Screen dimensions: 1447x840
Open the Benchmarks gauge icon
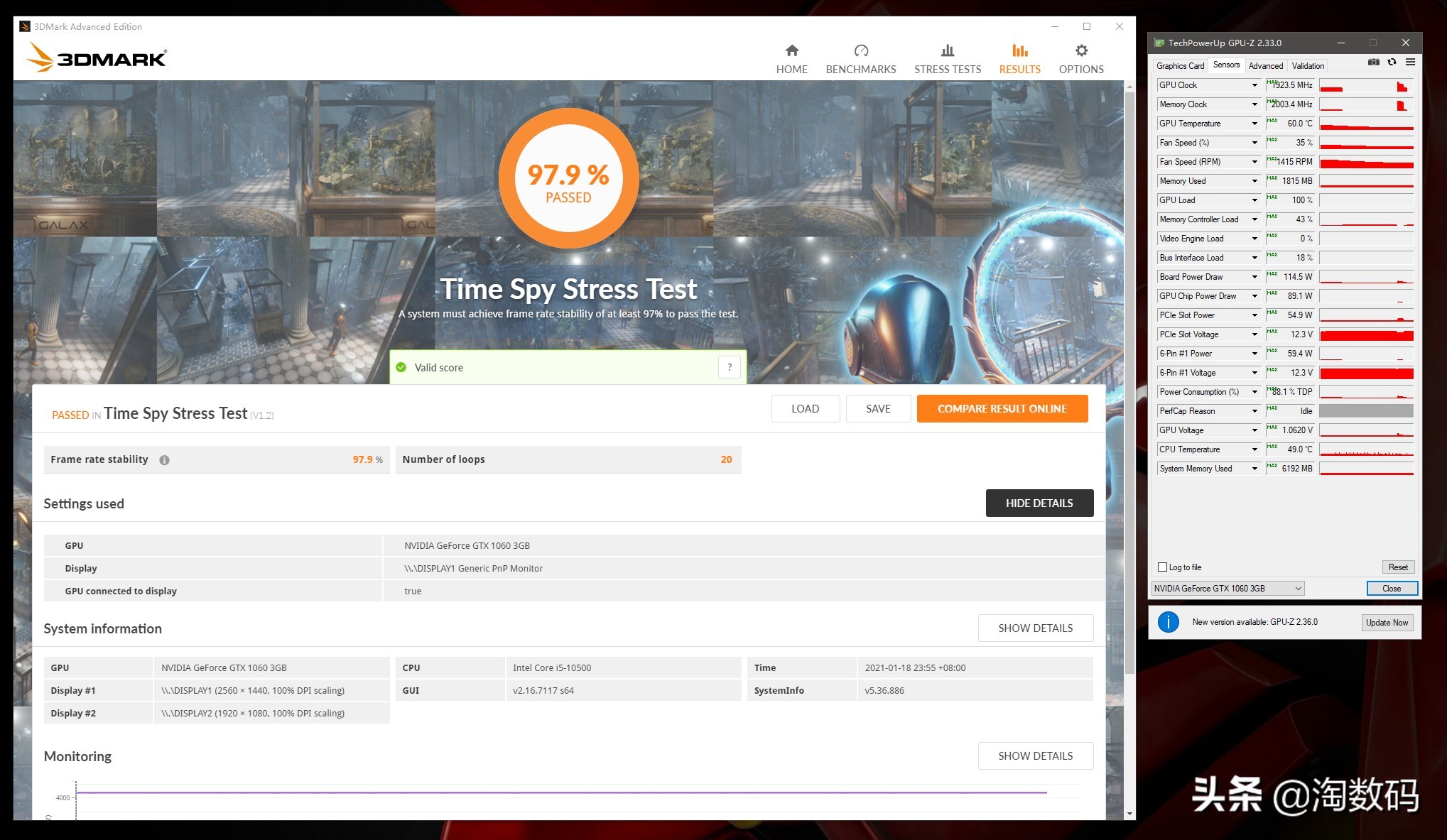point(861,57)
